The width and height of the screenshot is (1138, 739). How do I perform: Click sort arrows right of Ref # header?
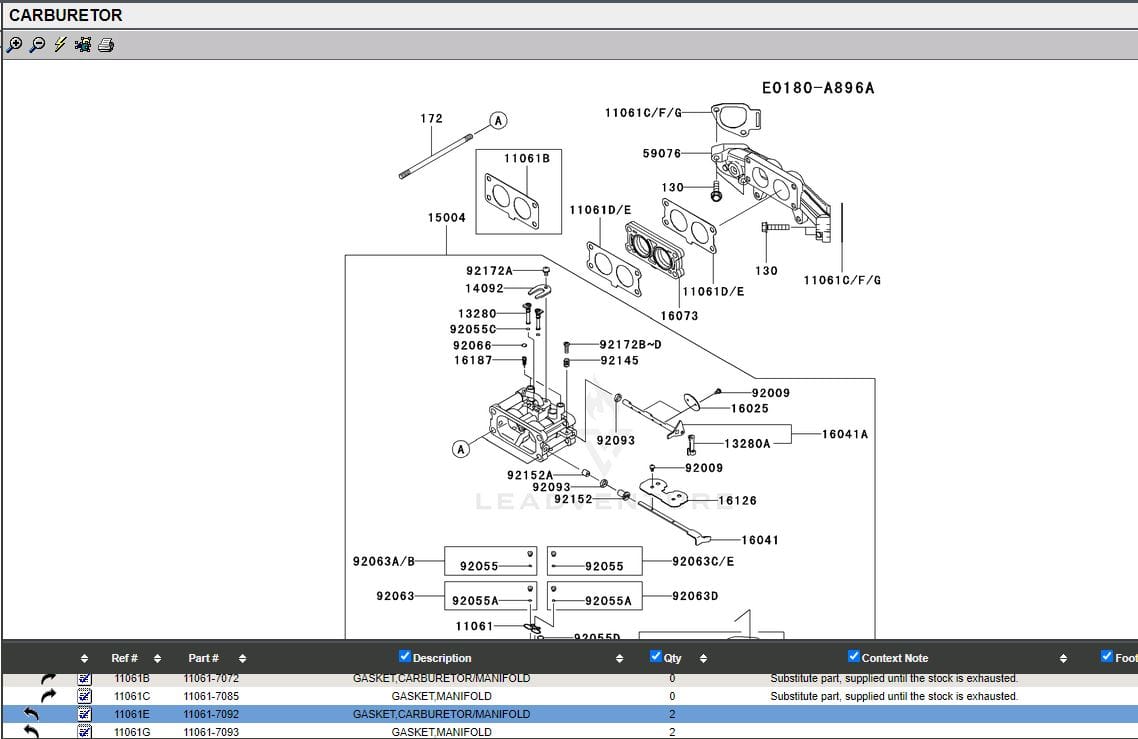158,659
